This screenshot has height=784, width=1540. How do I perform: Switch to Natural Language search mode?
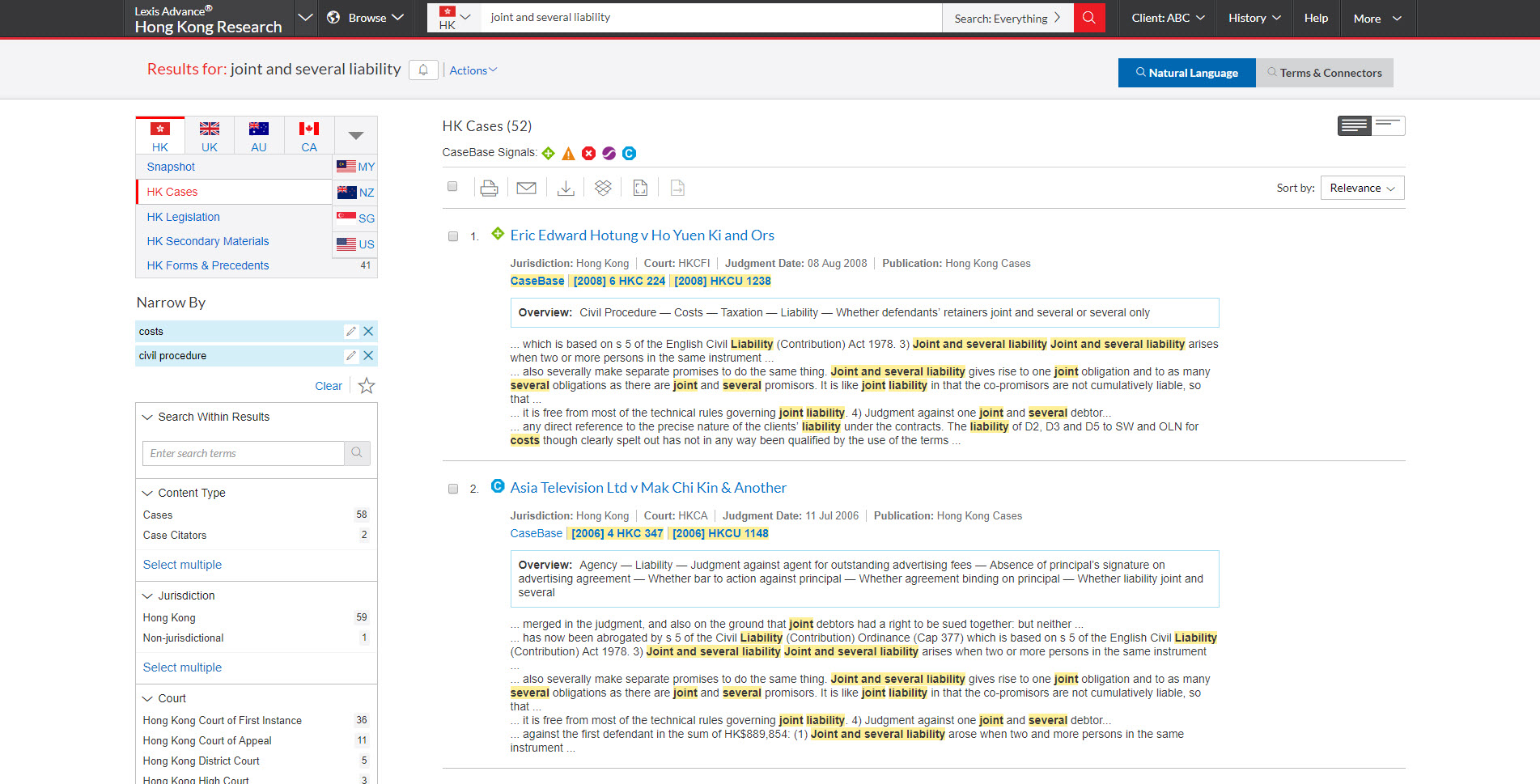point(1187,73)
